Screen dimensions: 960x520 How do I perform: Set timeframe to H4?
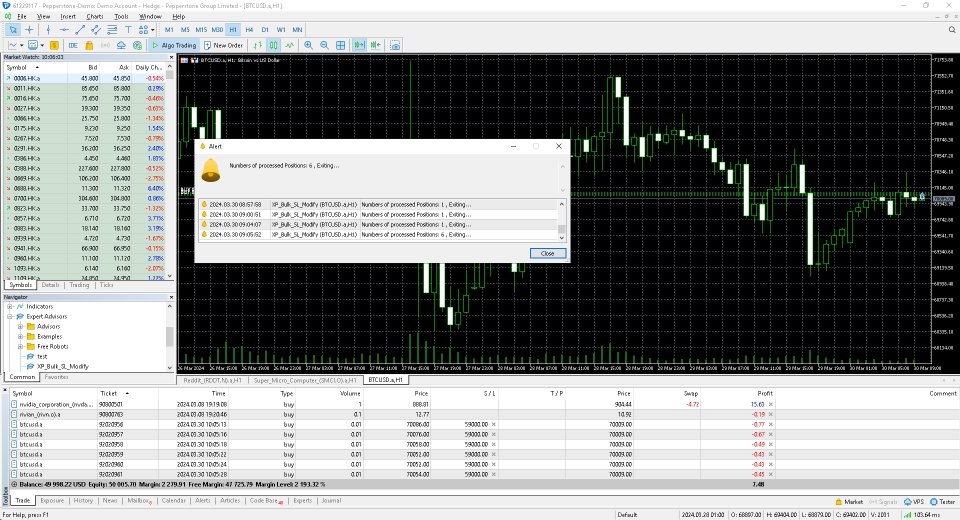[x=249, y=29]
